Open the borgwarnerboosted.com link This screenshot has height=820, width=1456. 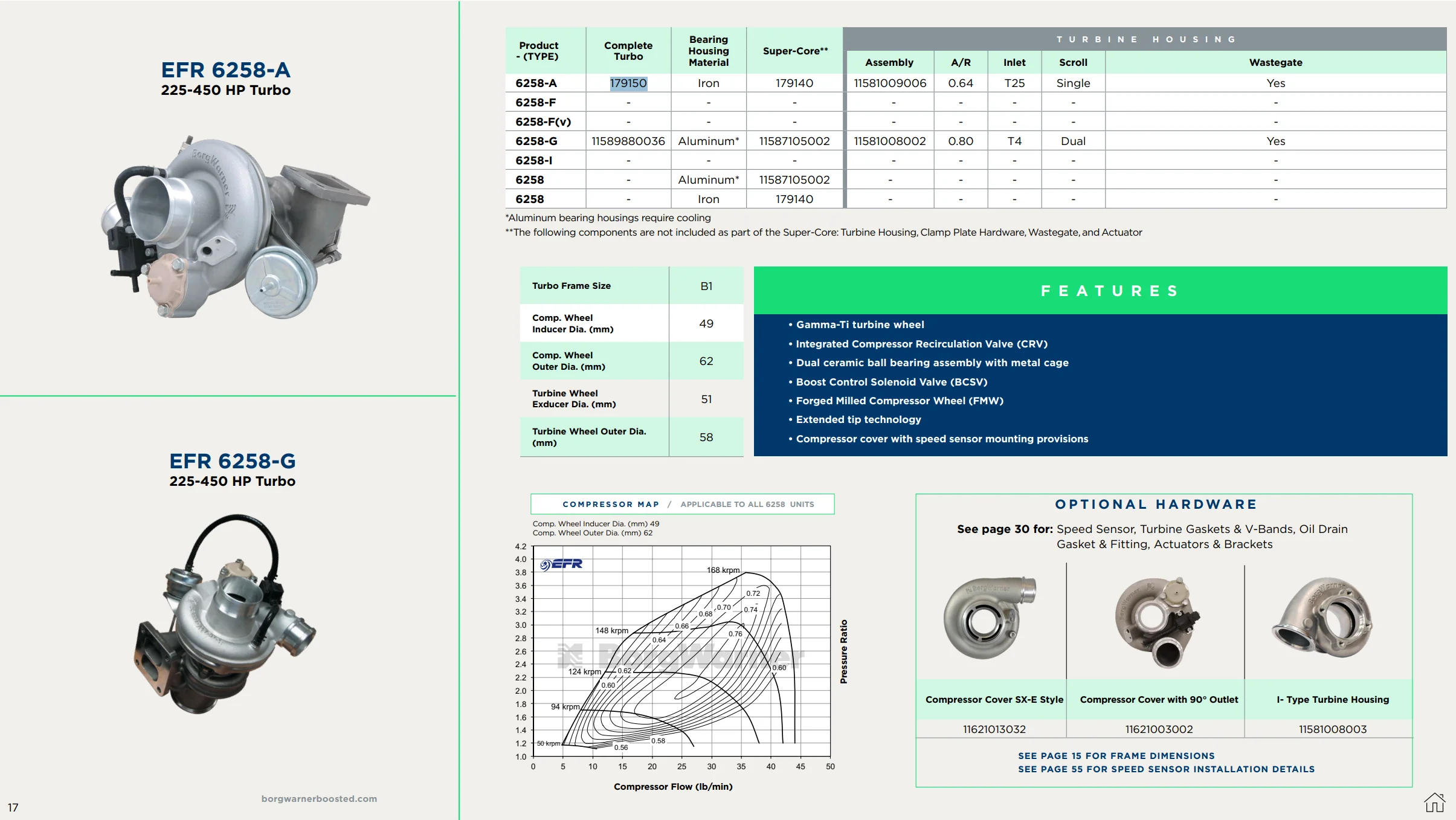point(319,799)
